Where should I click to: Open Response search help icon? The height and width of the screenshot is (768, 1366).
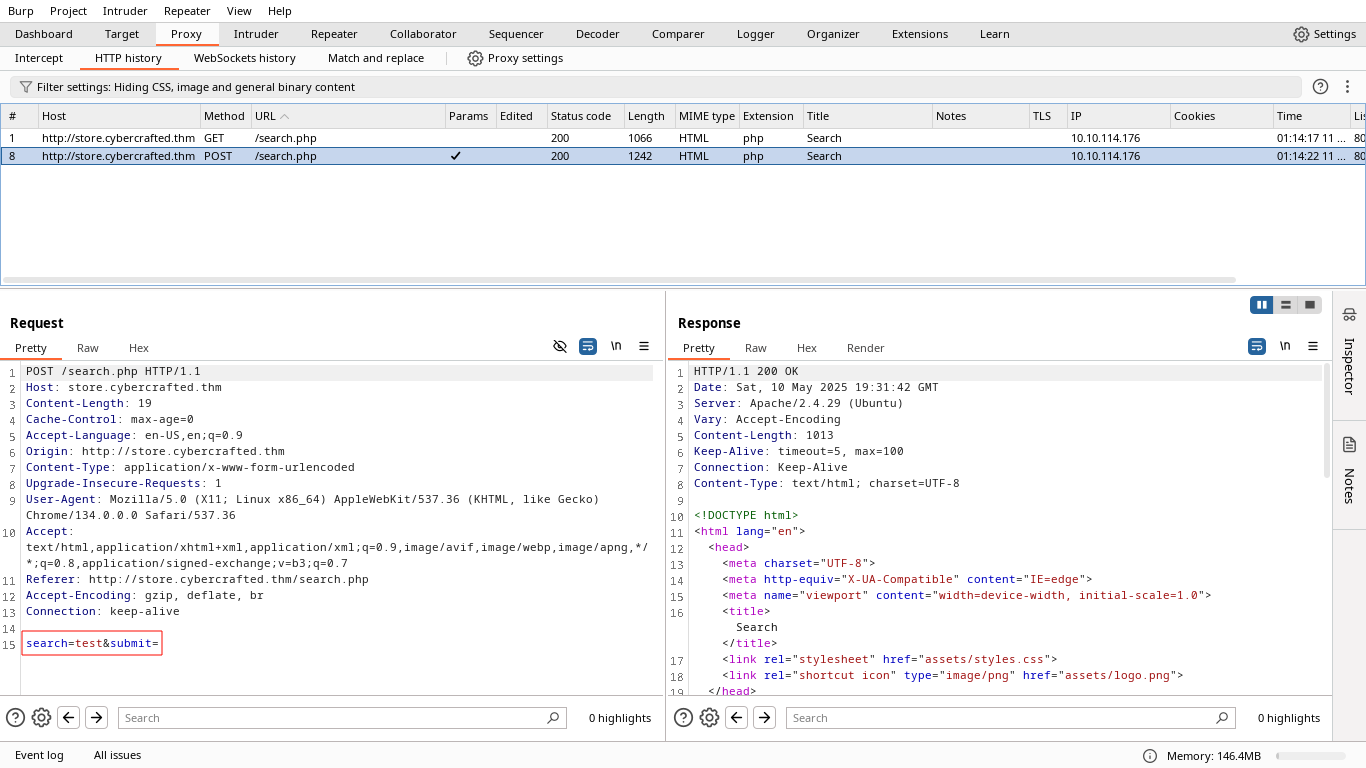pos(683,717)
